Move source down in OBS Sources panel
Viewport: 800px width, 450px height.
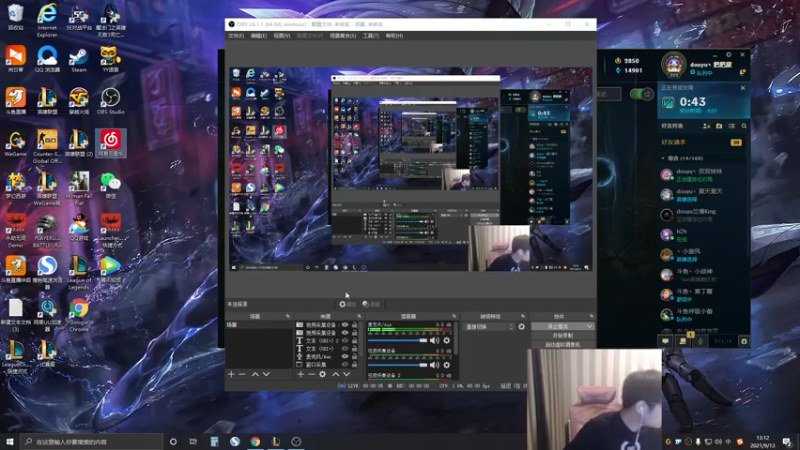click(x=346, y=374)
